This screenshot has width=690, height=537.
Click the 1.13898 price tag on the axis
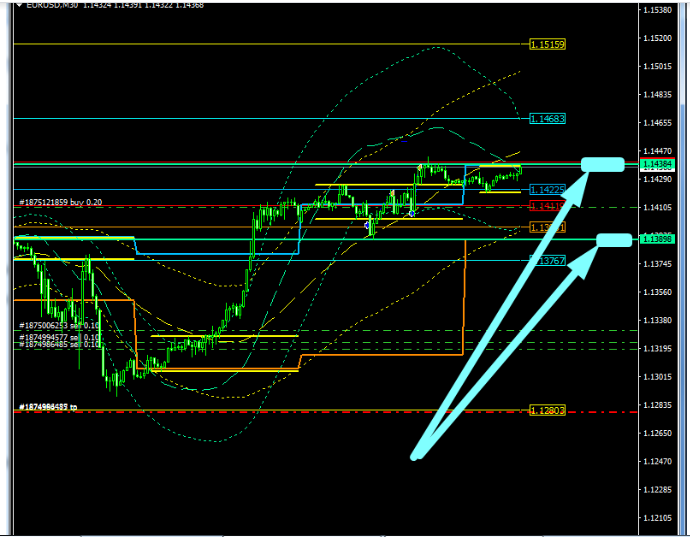click(x=658, y=239)
